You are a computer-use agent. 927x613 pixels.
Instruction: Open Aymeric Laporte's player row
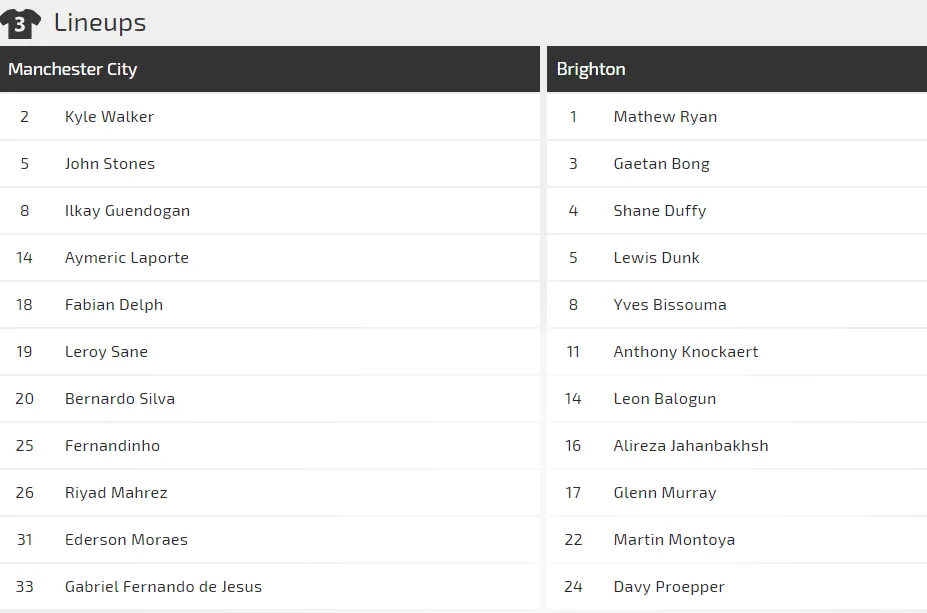pyautogui.click(x=126, y=258)
